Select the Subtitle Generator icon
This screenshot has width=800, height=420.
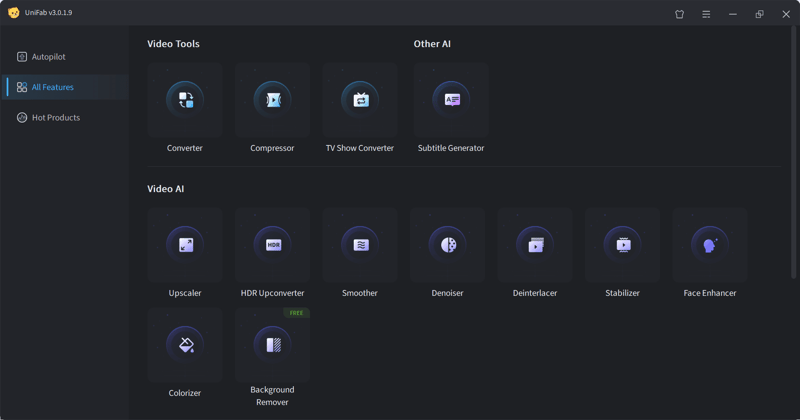(x=451, y=100)
